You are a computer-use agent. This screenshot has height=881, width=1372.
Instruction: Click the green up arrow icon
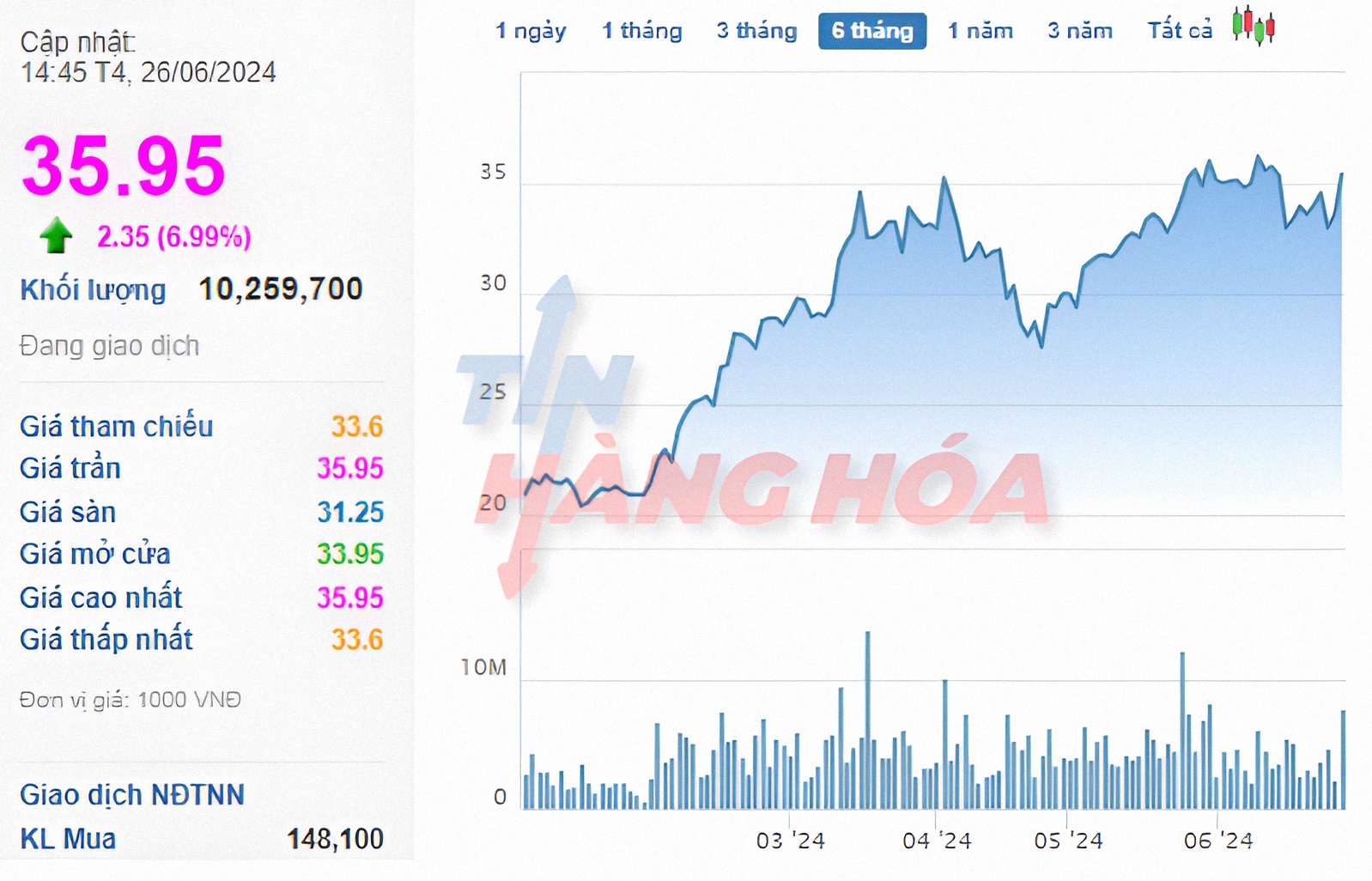pyautogui.click(x=57, y=235)
